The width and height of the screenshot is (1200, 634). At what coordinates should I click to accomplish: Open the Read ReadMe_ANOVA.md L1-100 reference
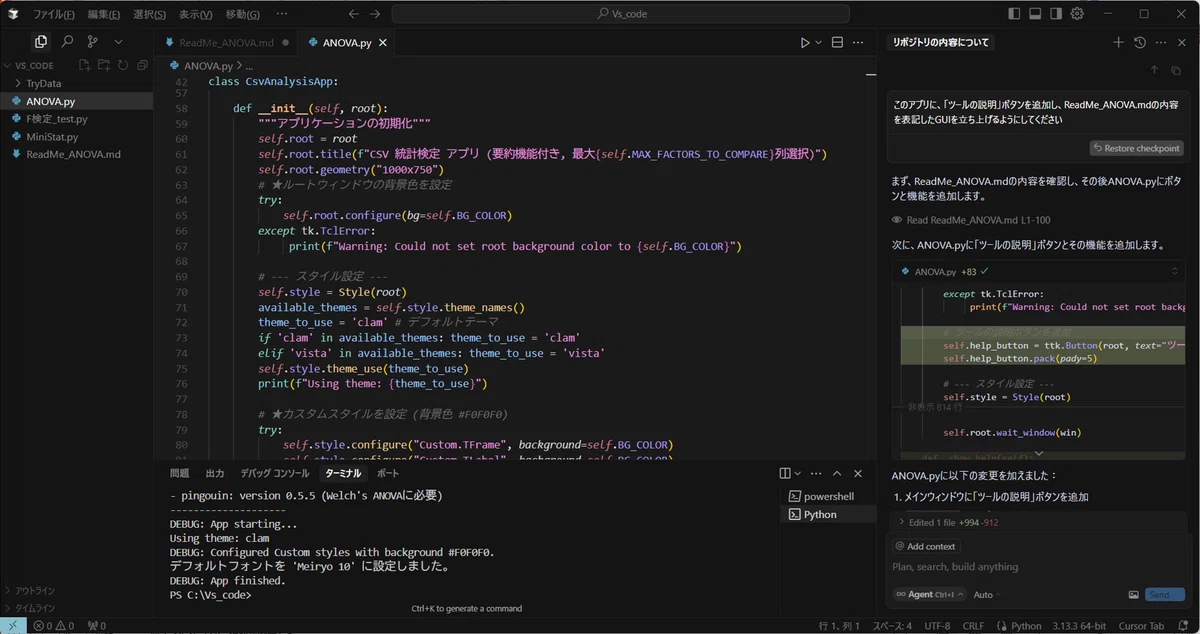pos(971,220)
